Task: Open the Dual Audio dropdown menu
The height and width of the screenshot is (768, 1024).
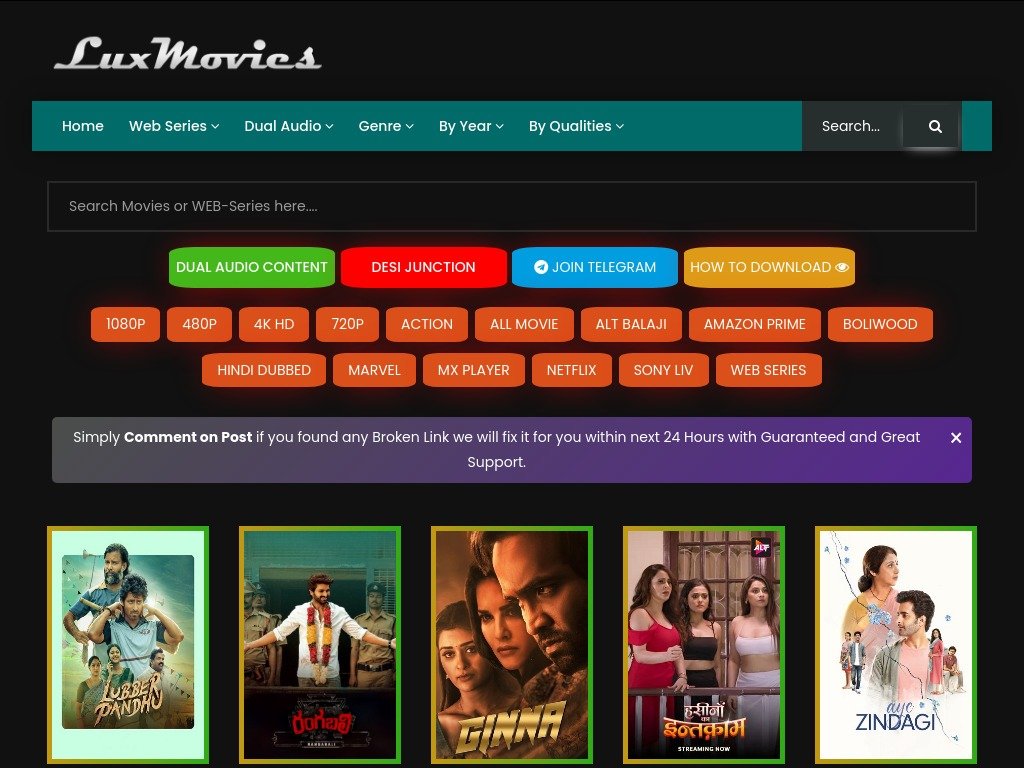Action: click(288, 126)
